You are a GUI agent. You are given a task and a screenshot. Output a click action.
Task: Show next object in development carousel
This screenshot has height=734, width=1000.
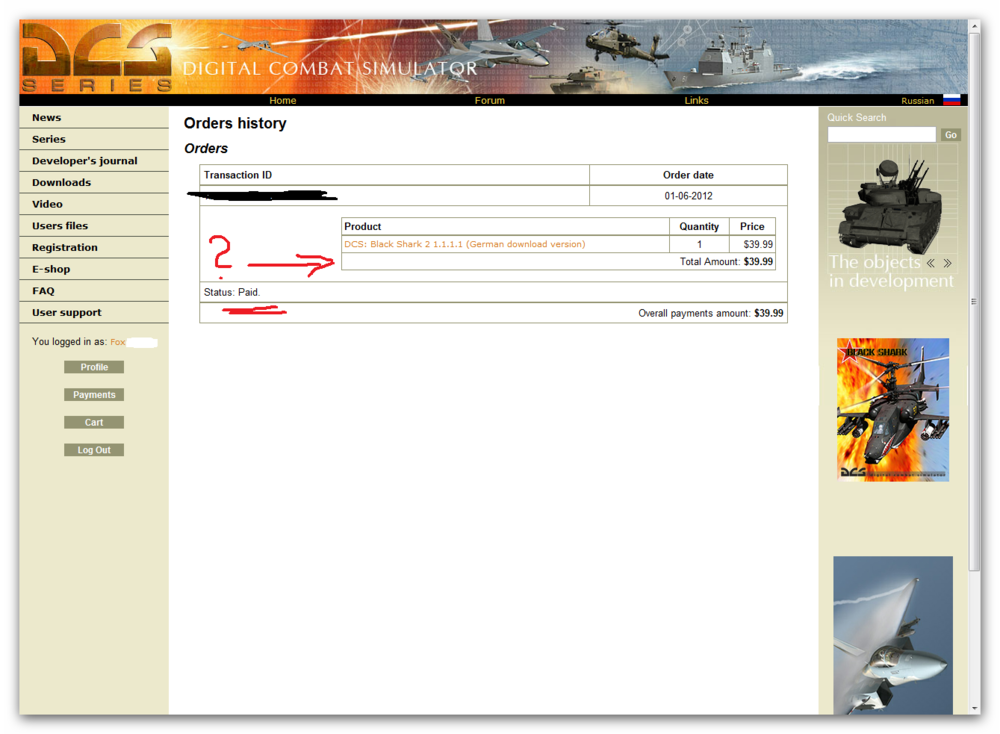click(x=946, y=262)
